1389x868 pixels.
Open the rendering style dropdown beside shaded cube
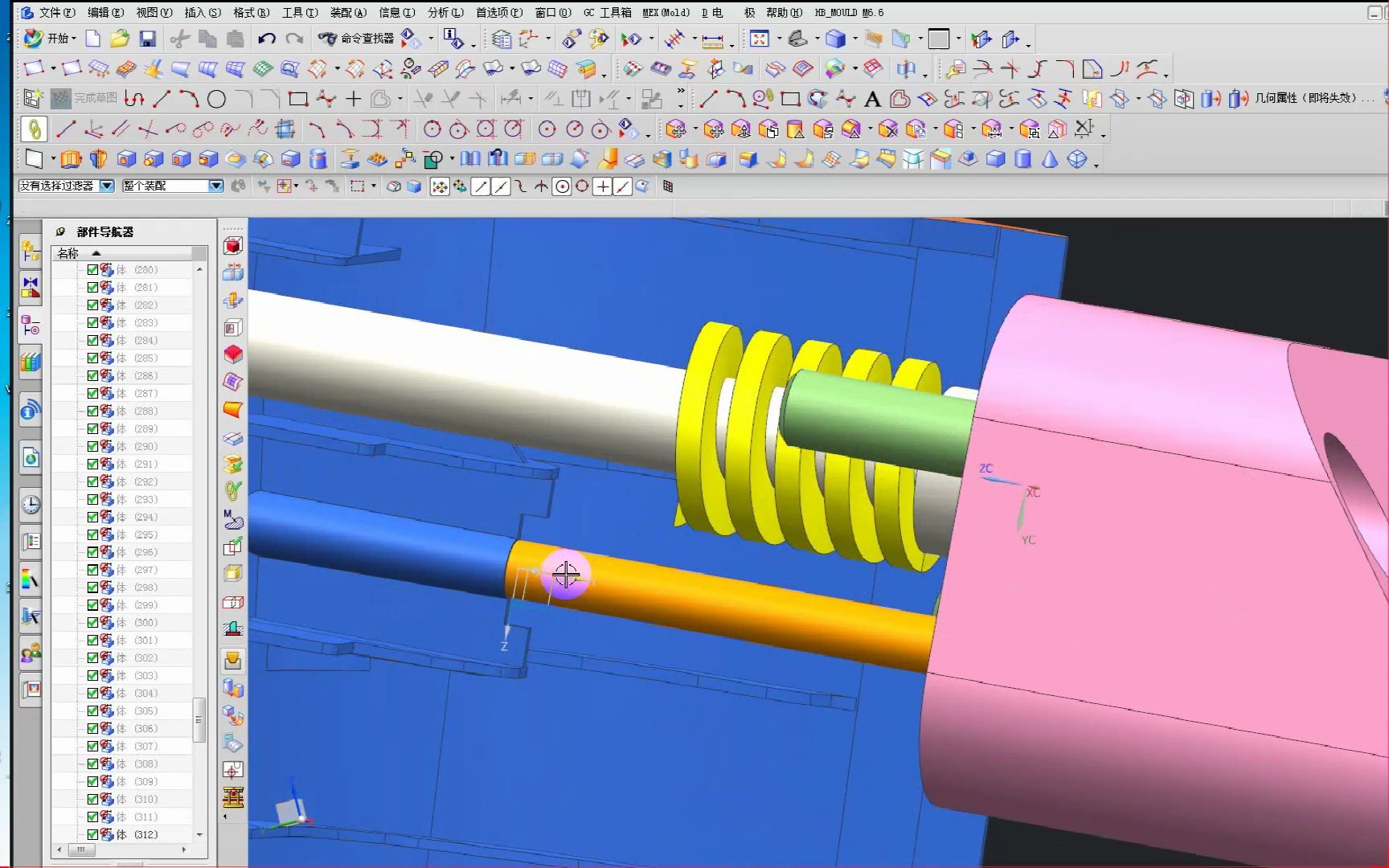pyautogui.click(x=854, y=39)
